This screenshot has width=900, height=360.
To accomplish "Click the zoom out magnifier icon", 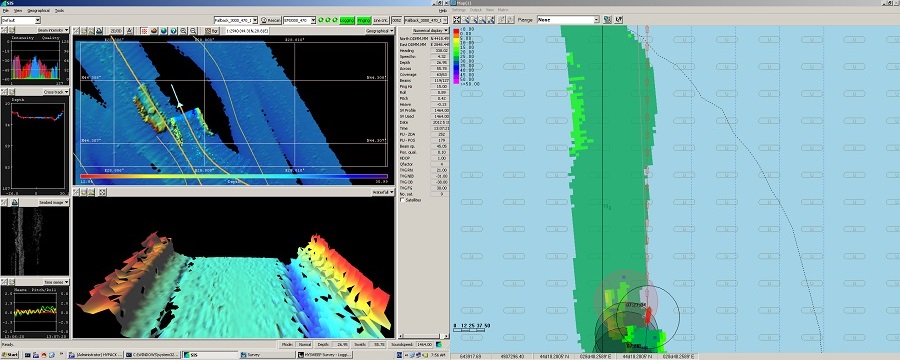I will pyautogui.click(x=193, y=30).
